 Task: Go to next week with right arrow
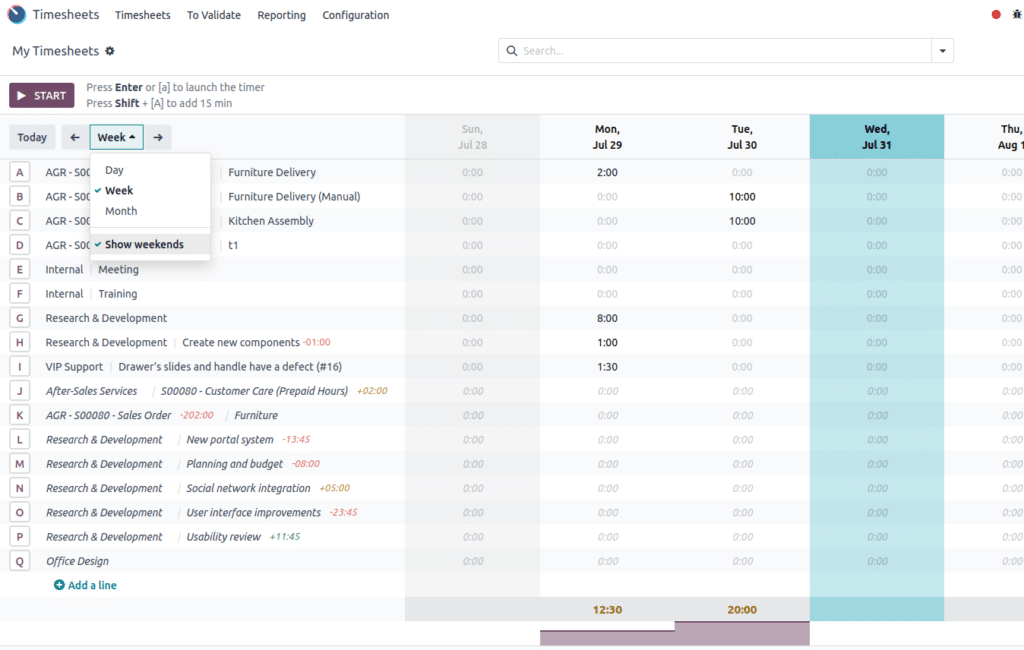point(158,137)
